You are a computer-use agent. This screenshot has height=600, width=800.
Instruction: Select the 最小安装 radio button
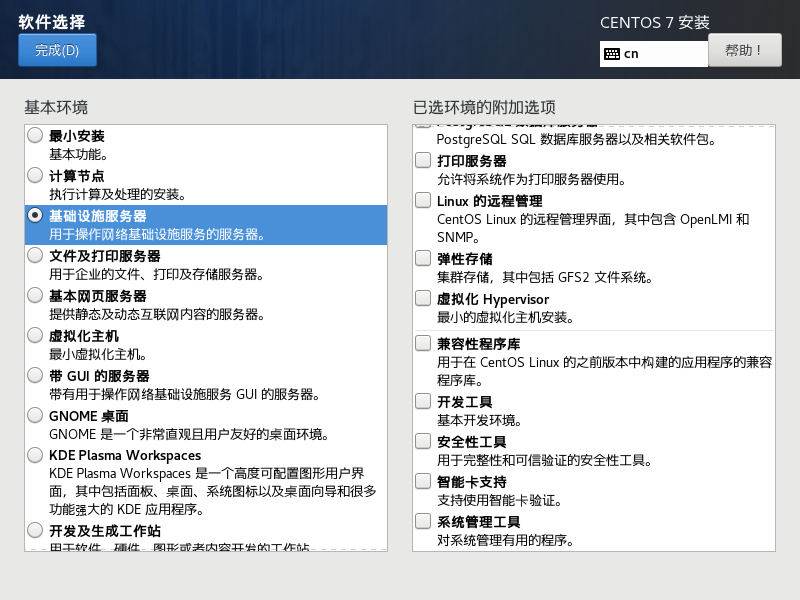click(35, 135)
